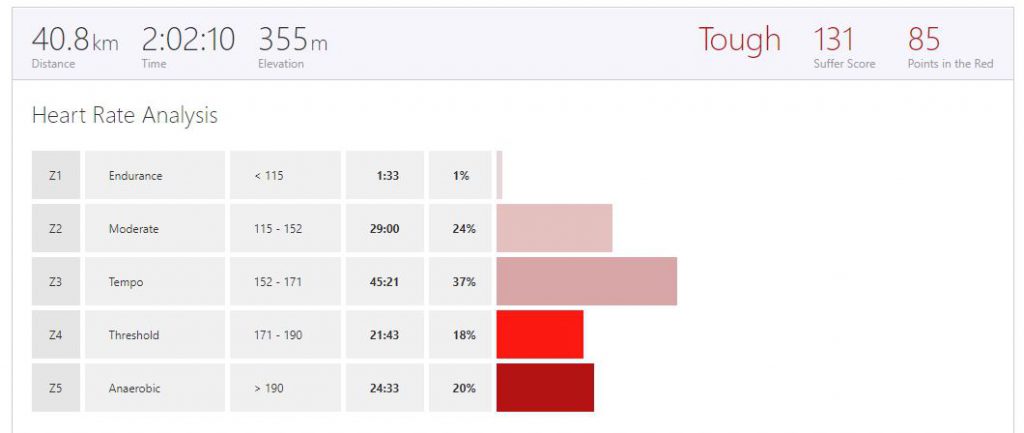Click the 40.8 km Distance stat

74,41
